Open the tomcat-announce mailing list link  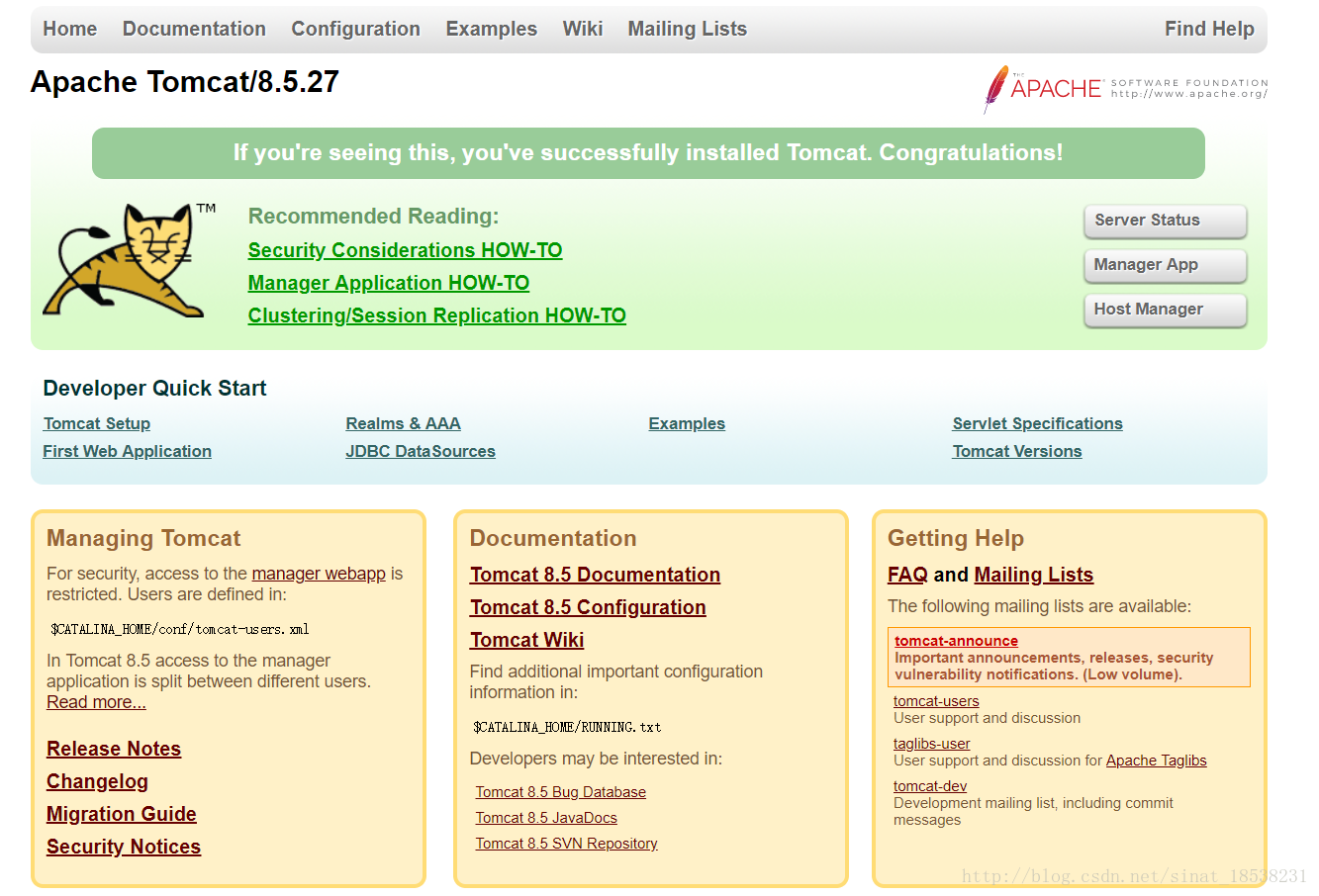[956, 641]
